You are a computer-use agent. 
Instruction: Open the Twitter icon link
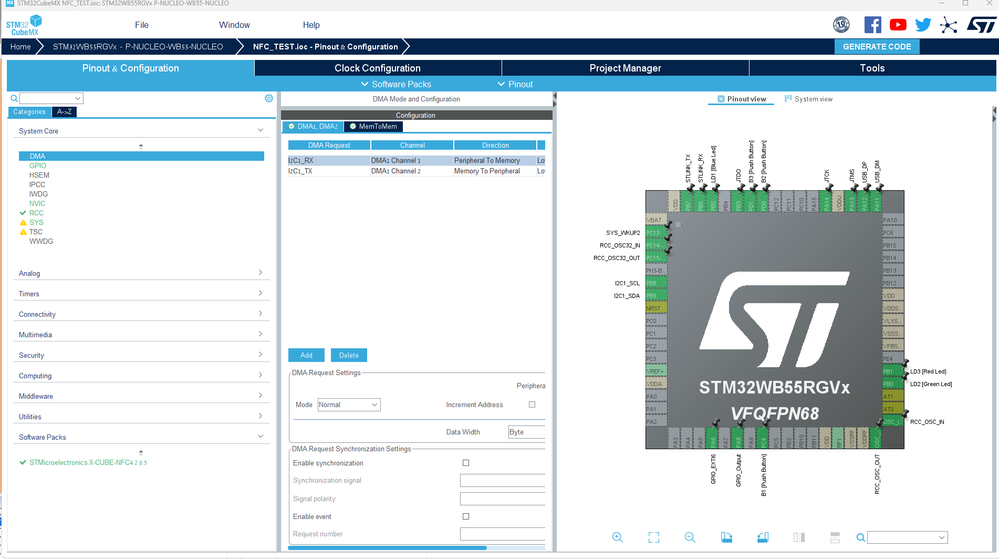[923, 25]
